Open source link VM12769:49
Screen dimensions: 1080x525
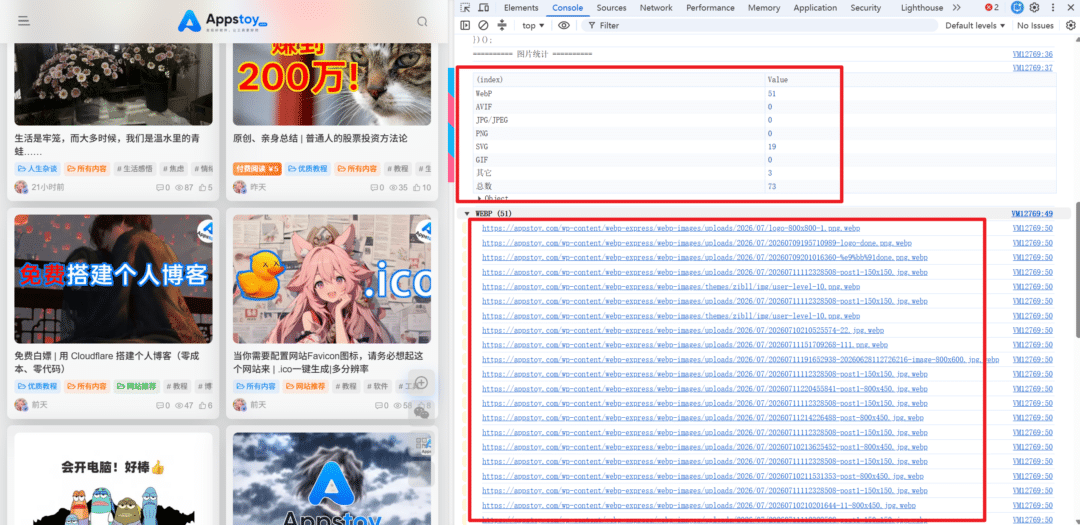point(1032,214)
